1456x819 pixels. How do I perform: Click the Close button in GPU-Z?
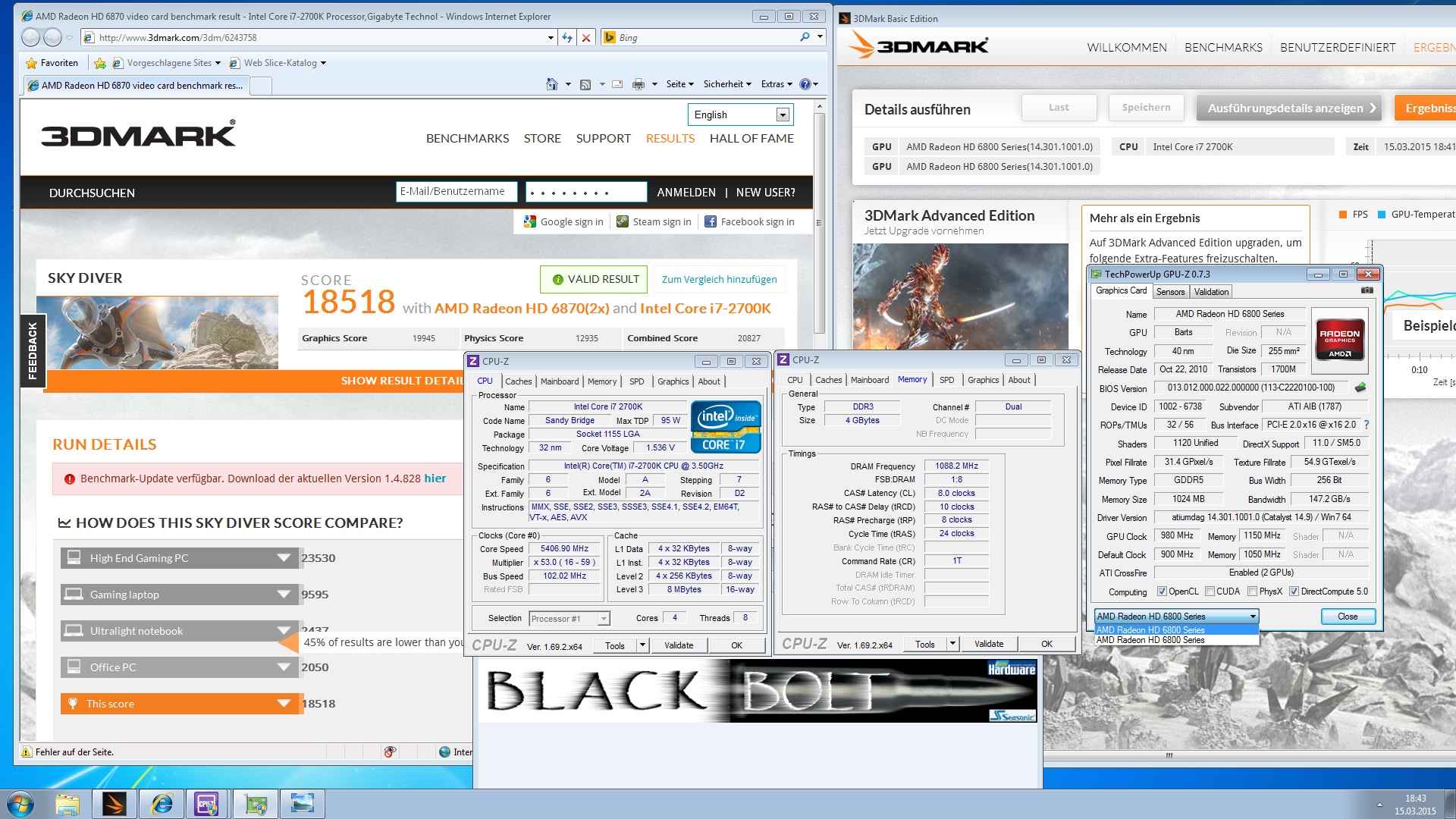click(1348, 617)
